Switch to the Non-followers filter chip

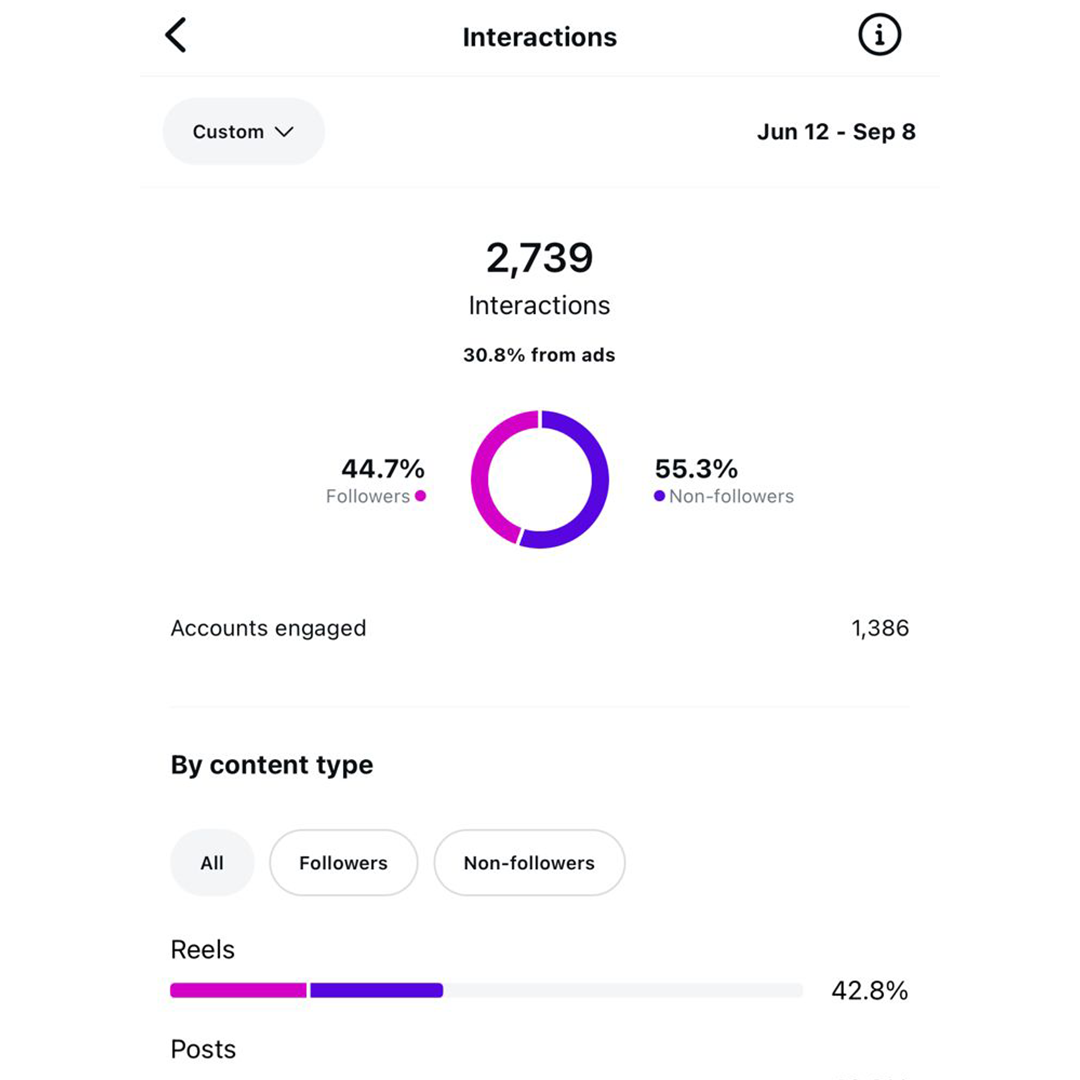click(529, 863)
